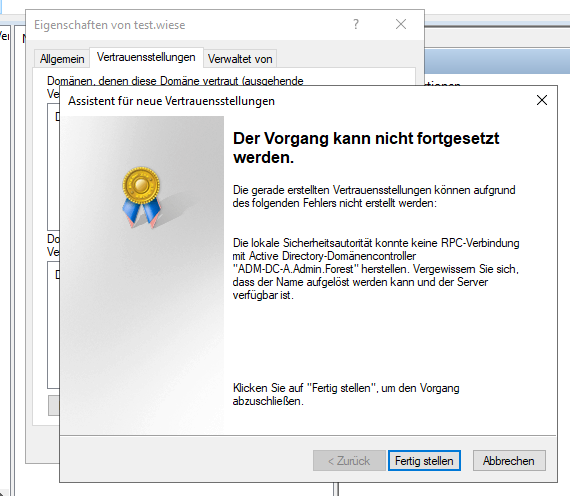Image resolution: width=570 pixels, height=496 pixels.
Task: Open the Verwaltet von tab
Action: pyautogui.click(x=240, y=59)
